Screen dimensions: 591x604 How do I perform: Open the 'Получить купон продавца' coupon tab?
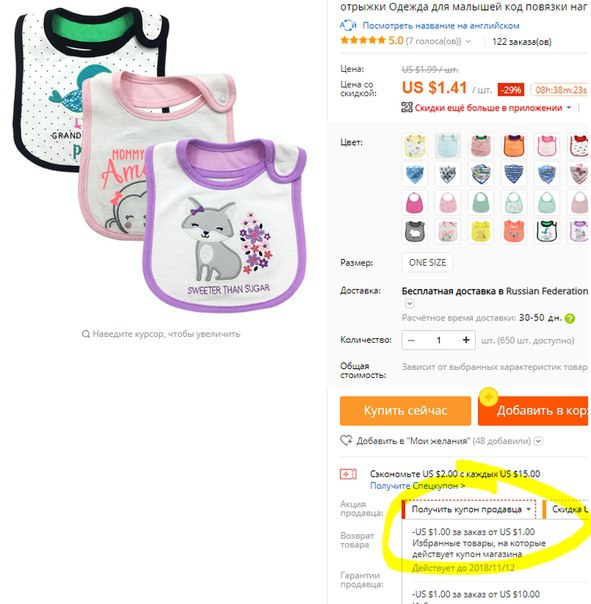(469, 510)
